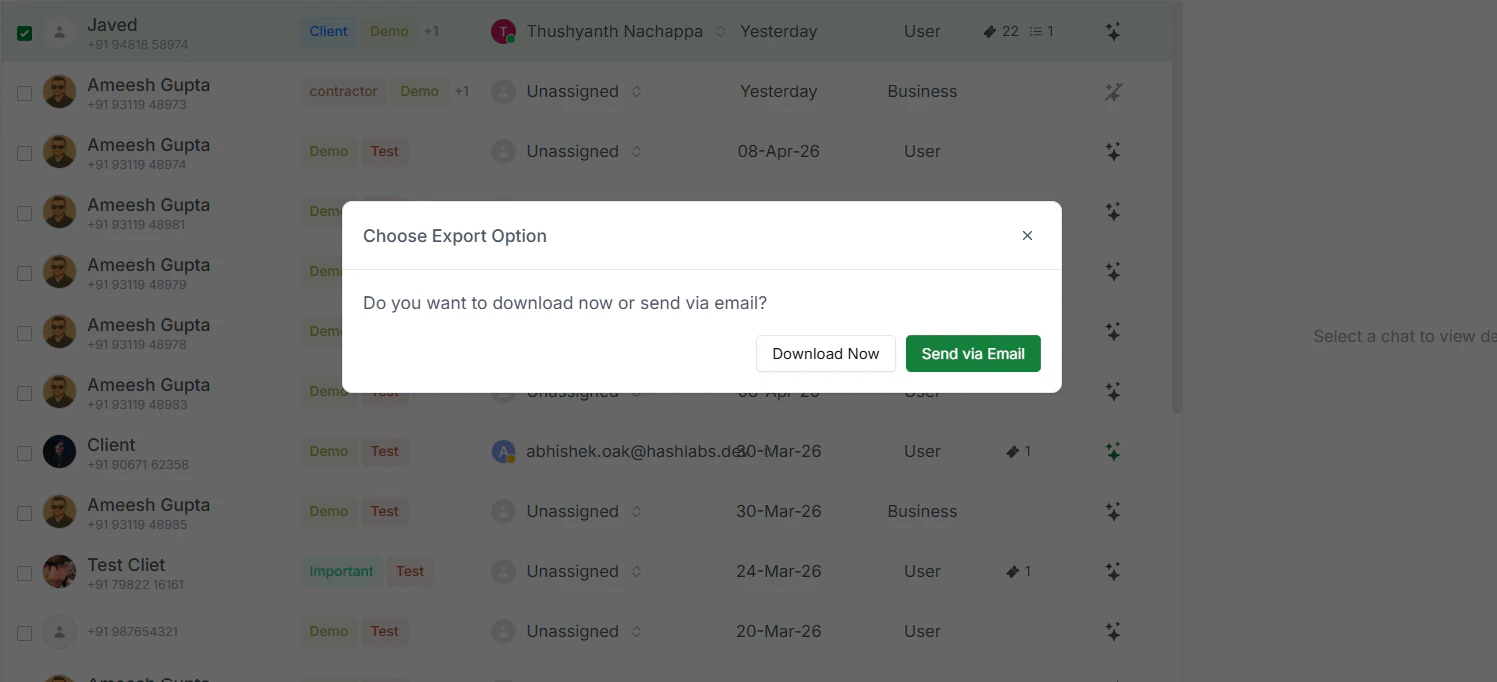
Task: Click the sparkle icon for +91 987654321 row
Action: (x=1113, y=631)
